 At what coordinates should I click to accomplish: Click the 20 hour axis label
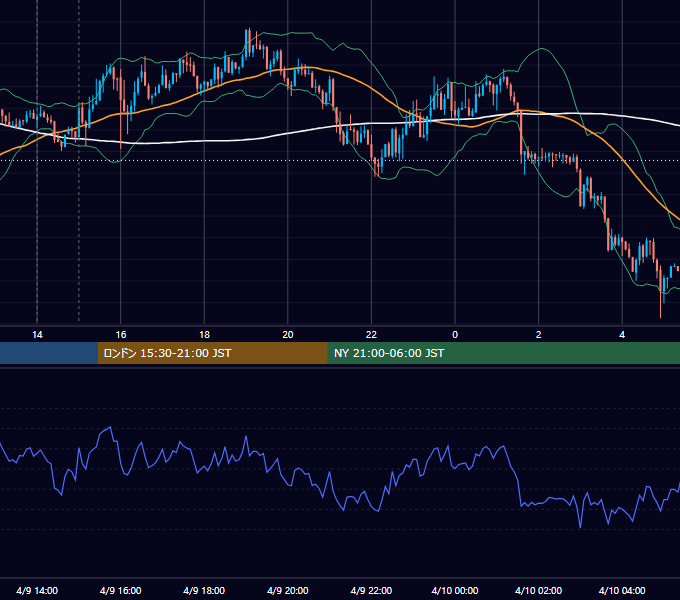tap(288, 335)
